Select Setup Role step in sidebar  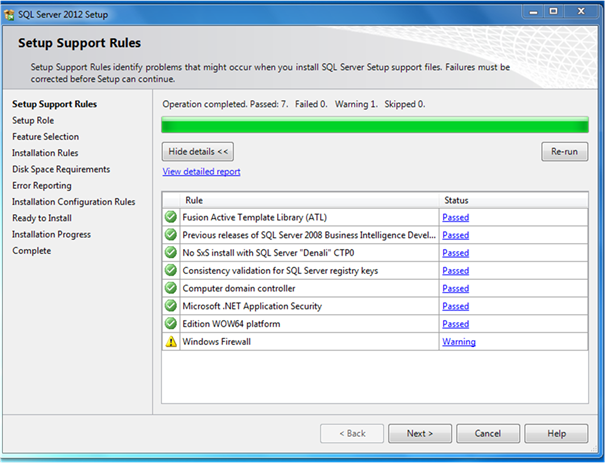pos(33,120)
